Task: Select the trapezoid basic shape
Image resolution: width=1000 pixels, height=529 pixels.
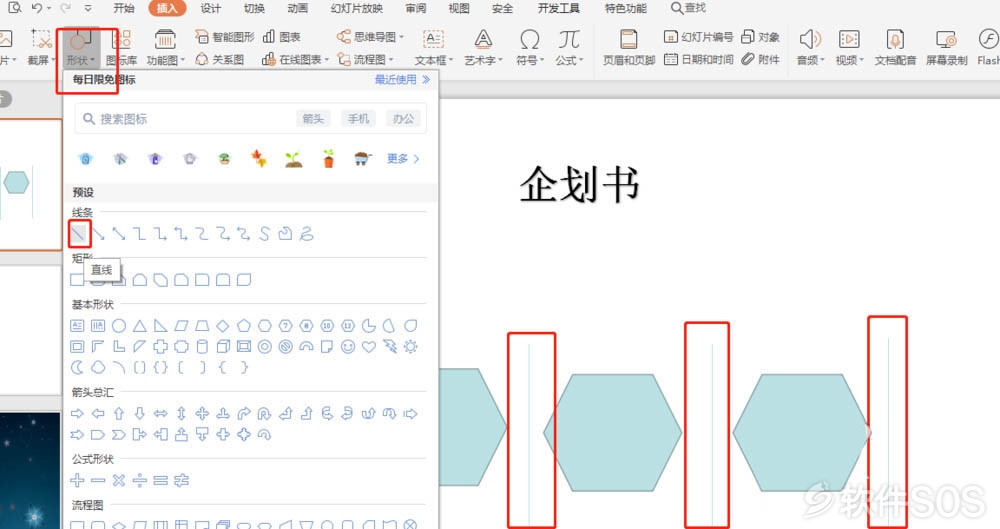Action: (x=202, y=326)
